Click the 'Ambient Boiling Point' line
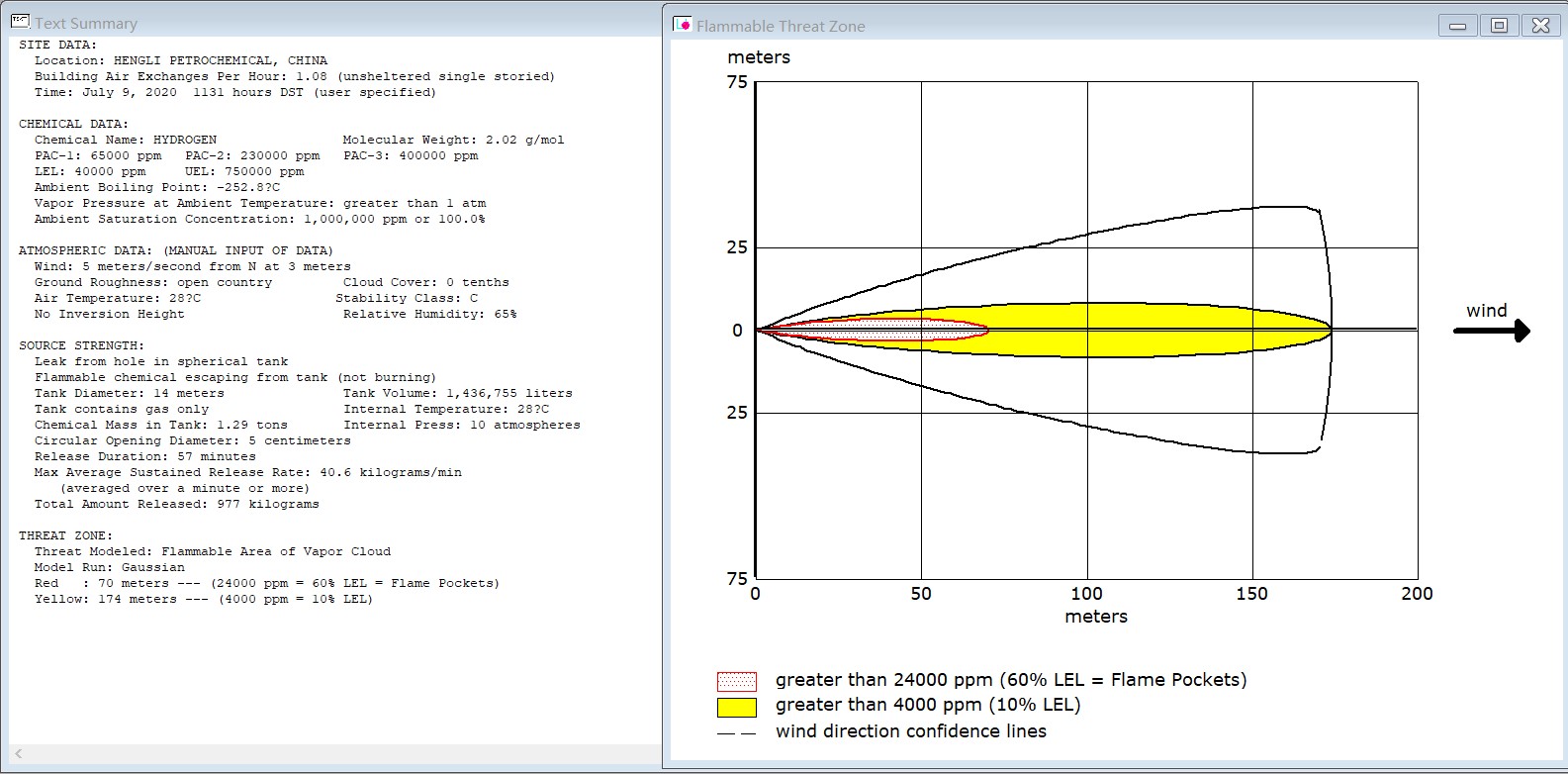Viewport: 1568px width, 774px height. pos(157,187)
